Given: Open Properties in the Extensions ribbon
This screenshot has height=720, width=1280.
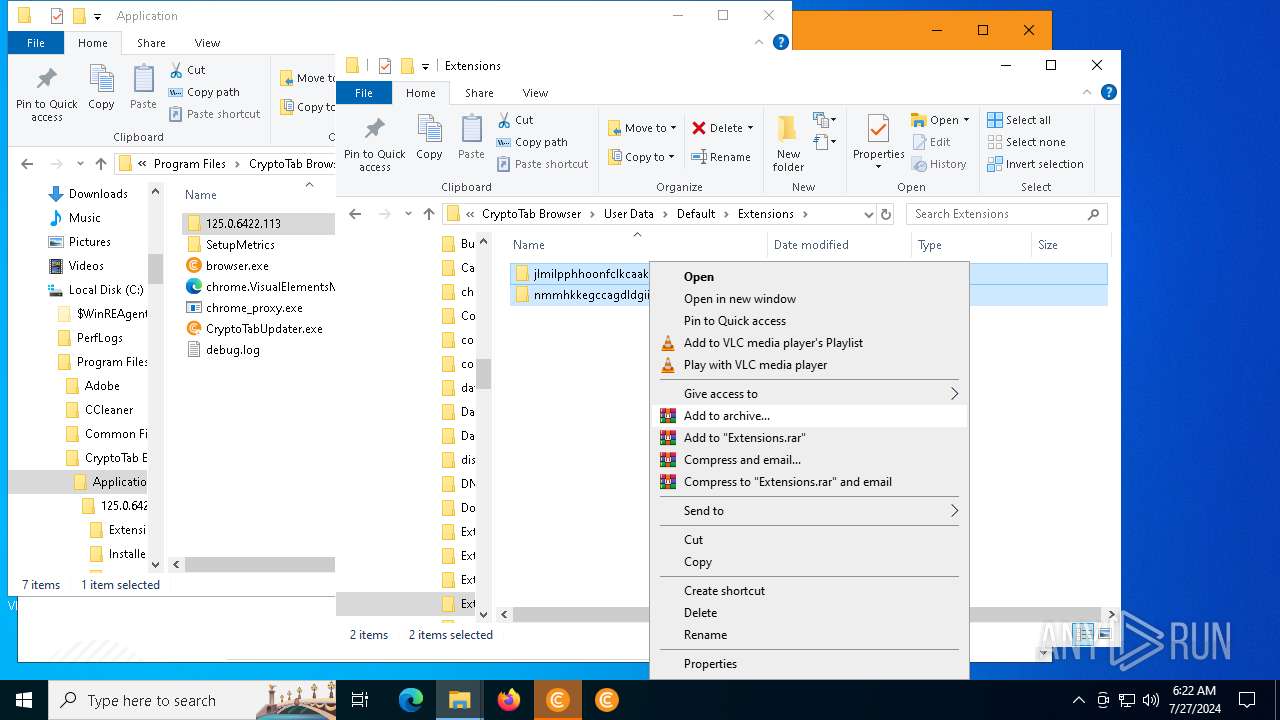Looking at the screenshot, I should pyautogui.click(x=878, y=142).
